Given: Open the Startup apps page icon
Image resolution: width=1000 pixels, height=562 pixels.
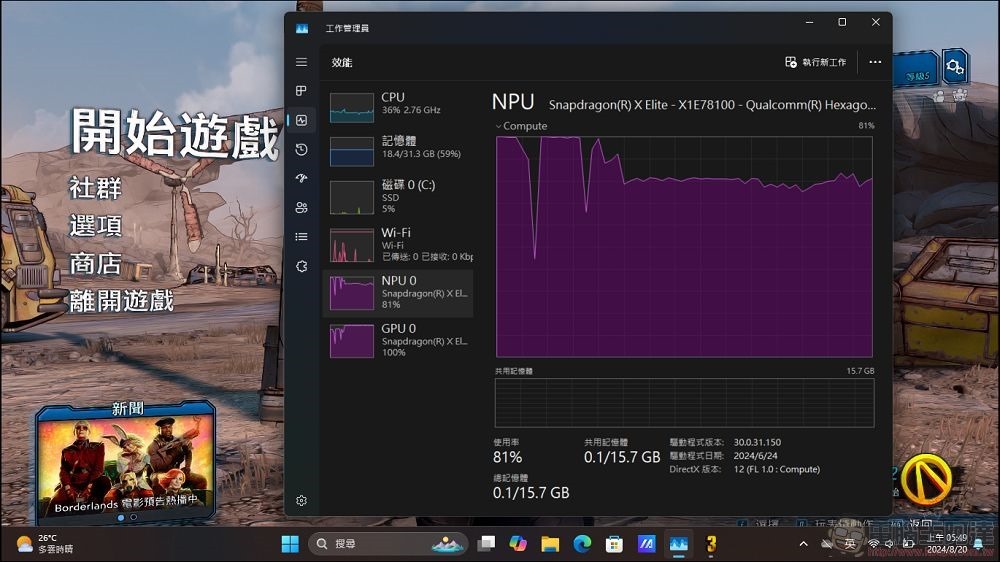Looking at the screenshot, I should tap(302, 178).
